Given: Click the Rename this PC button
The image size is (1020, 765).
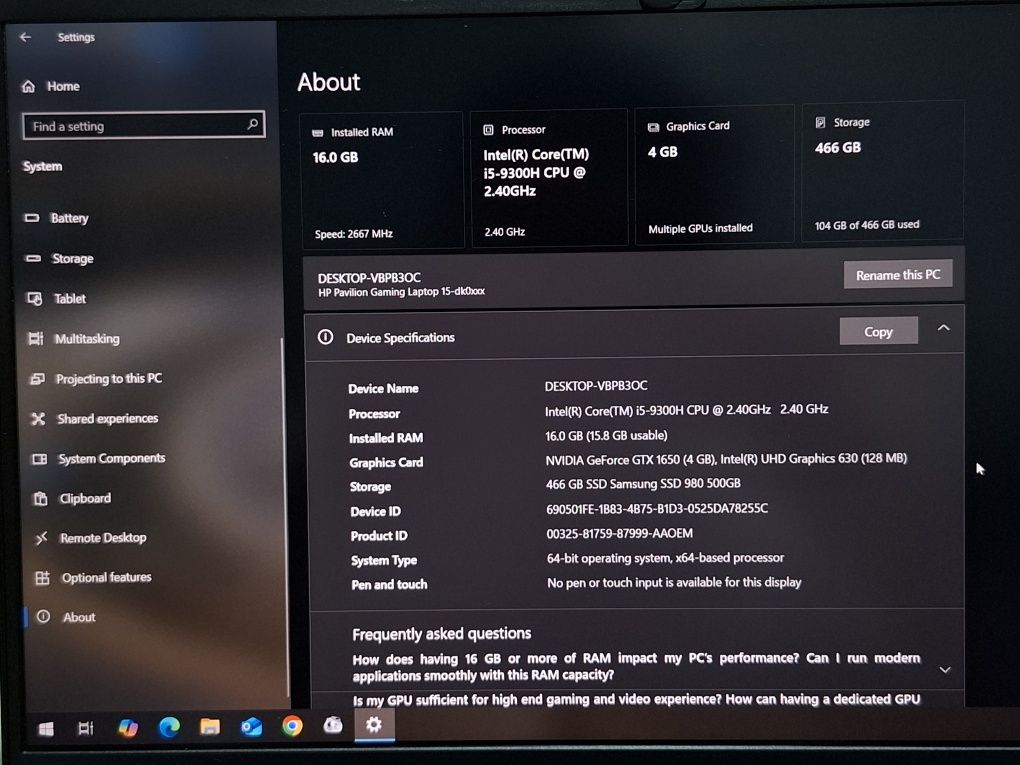Looking at the screenshot, I should tap(898, 275).
